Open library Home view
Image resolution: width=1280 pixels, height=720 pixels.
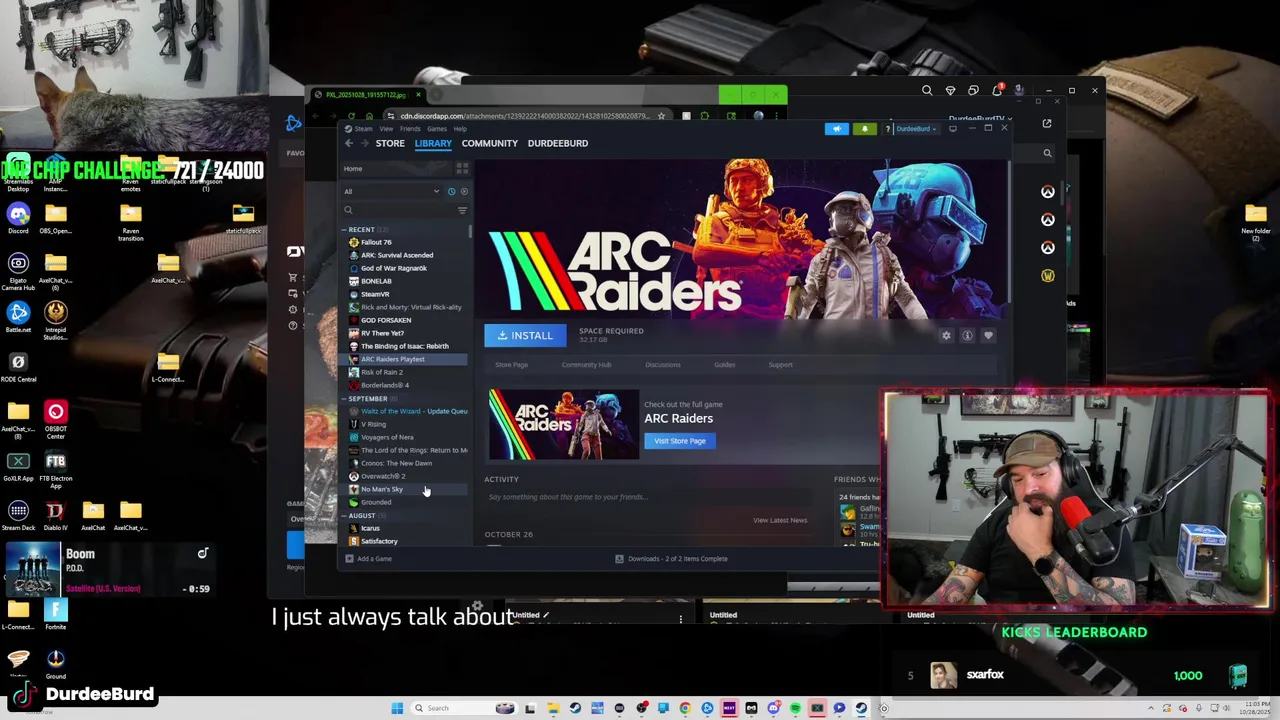click(x=353, y=169)
